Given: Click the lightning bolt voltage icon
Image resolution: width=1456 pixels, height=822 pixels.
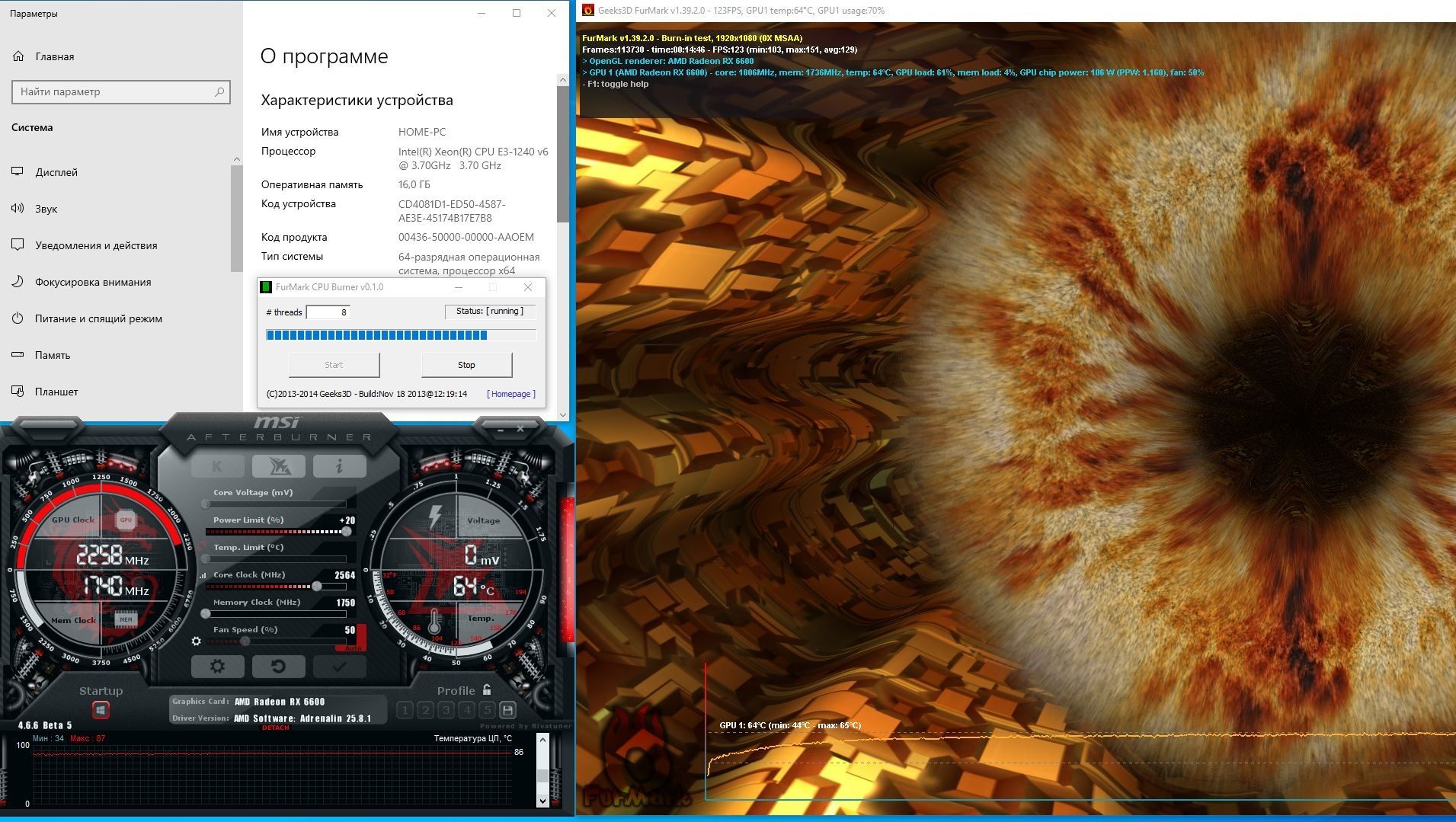Looking at the screenshot, I should pos(435,517).
